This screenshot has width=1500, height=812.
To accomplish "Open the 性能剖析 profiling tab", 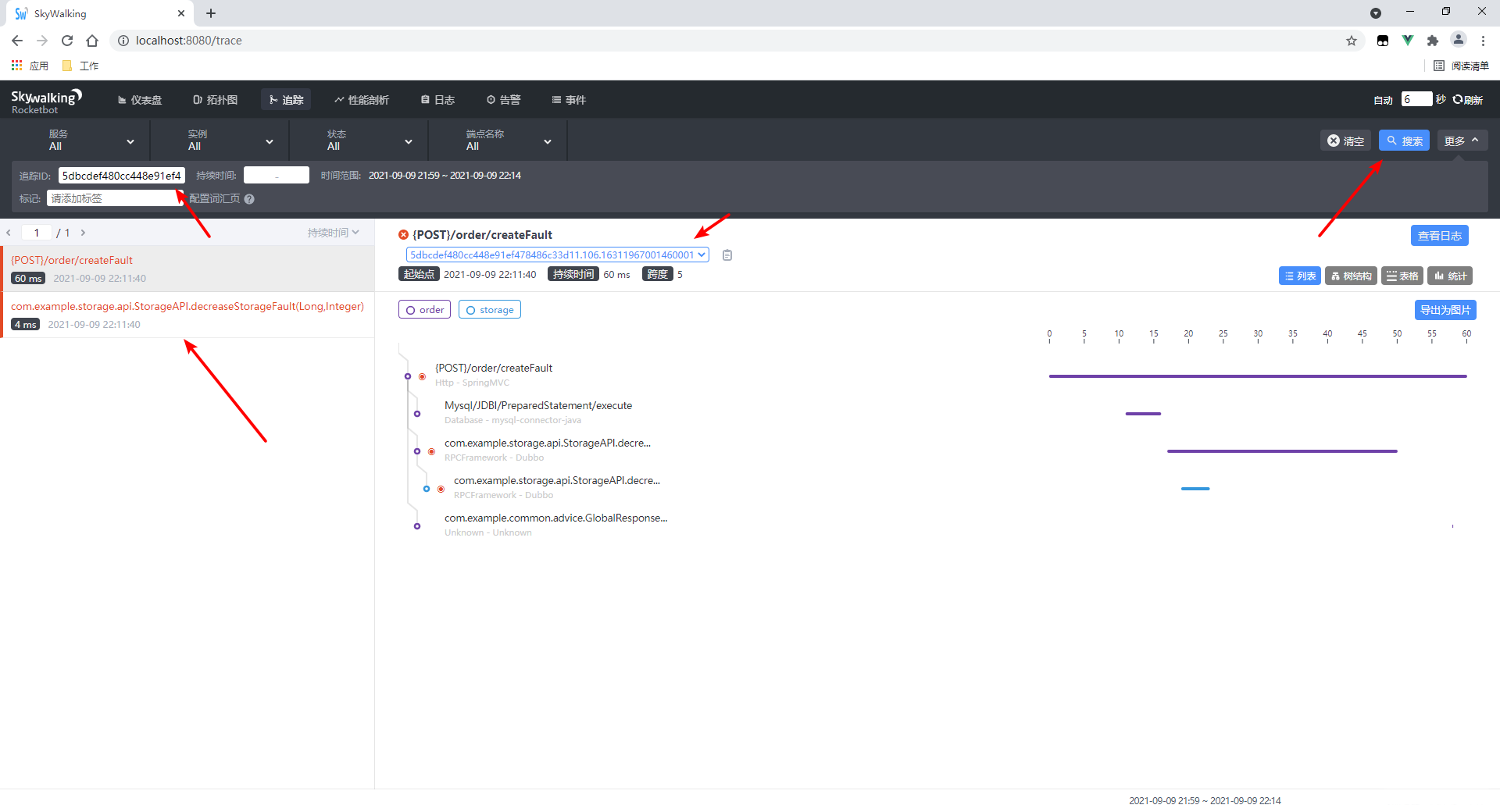I will pos(362,100).
